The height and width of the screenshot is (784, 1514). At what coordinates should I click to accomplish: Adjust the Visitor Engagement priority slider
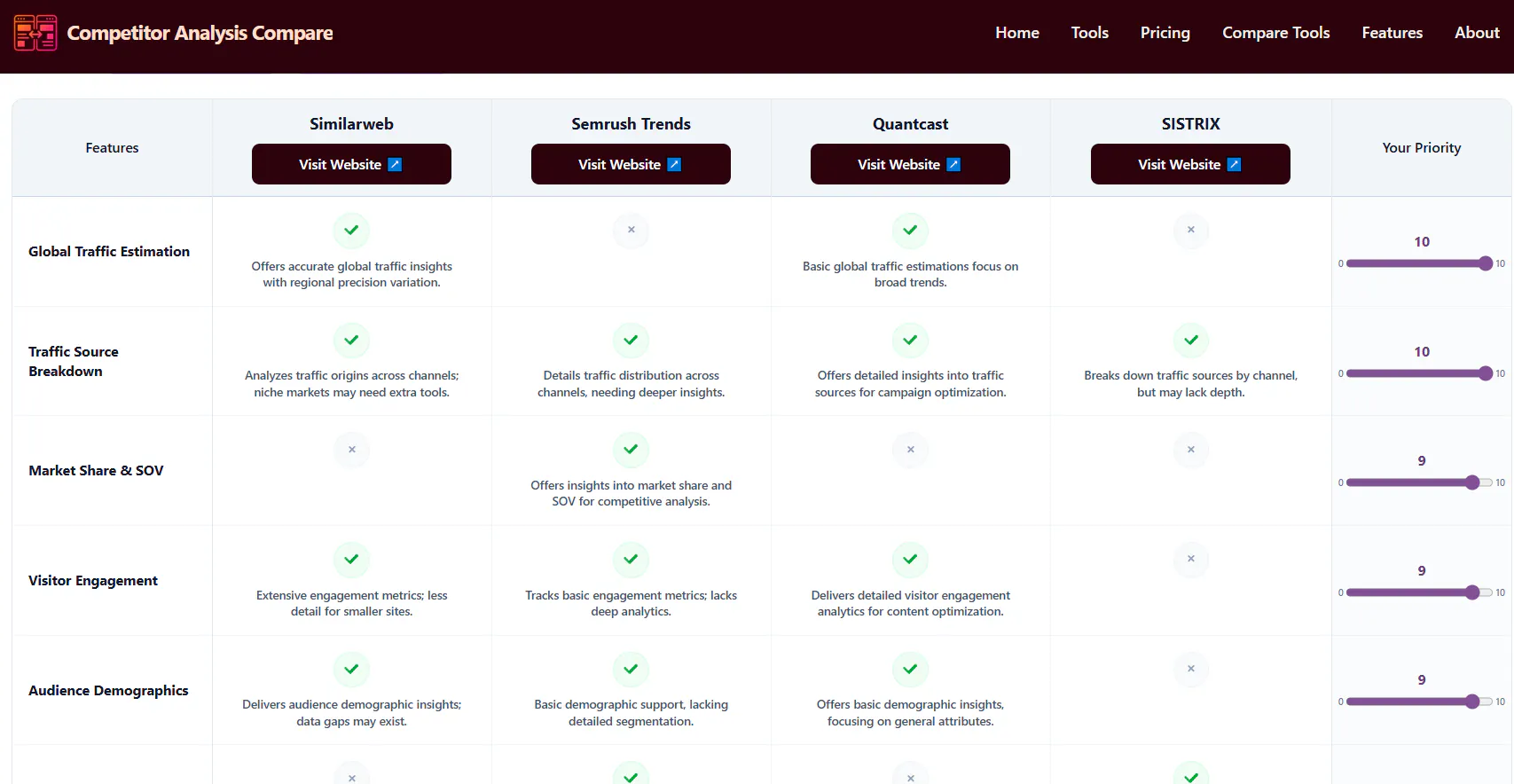click(1419, 592)
